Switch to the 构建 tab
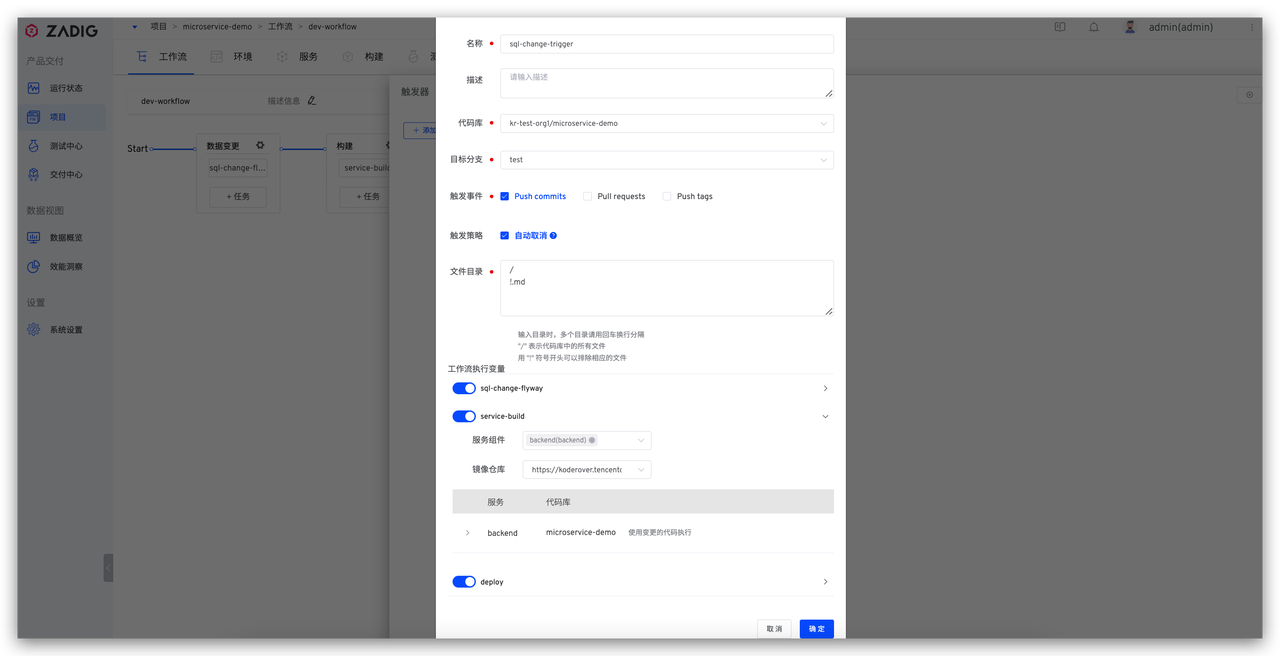Screen dimensions: 1280x656 pos(363,57)
